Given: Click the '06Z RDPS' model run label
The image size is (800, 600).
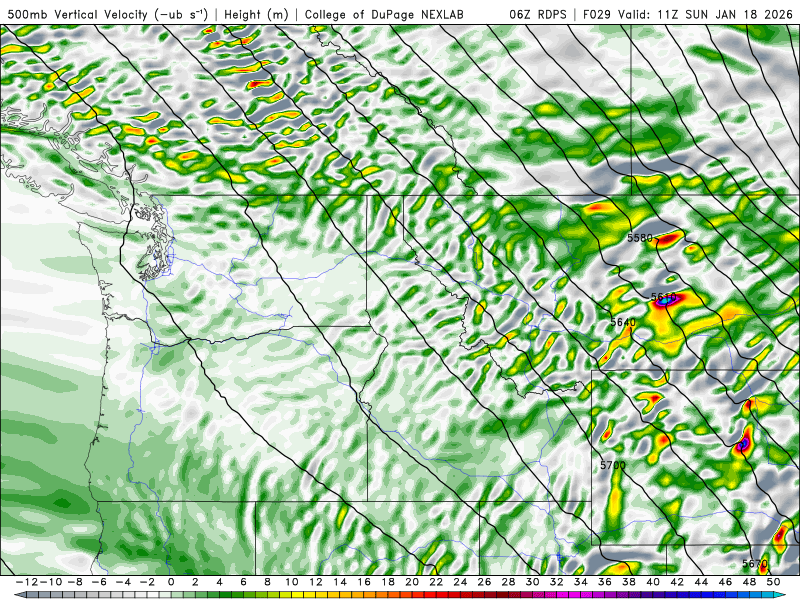Looking at the screenshot, I should (538, 14).
